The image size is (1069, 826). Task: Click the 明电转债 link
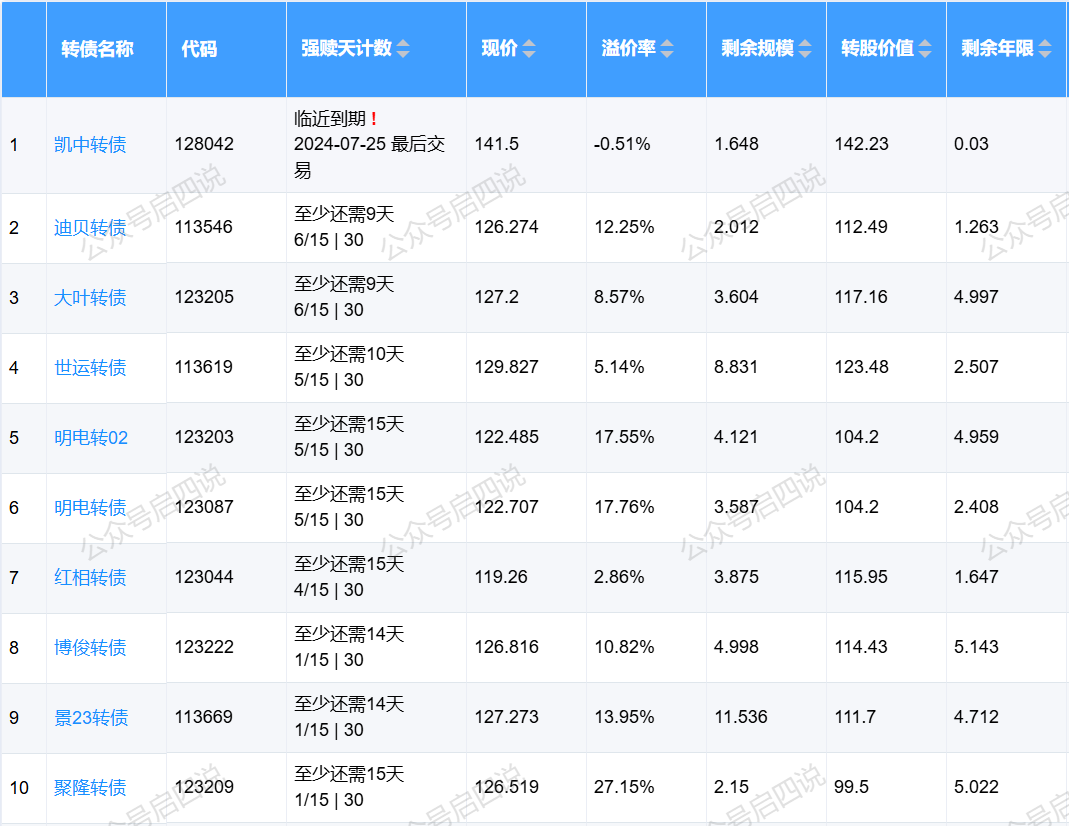(90, 507)
